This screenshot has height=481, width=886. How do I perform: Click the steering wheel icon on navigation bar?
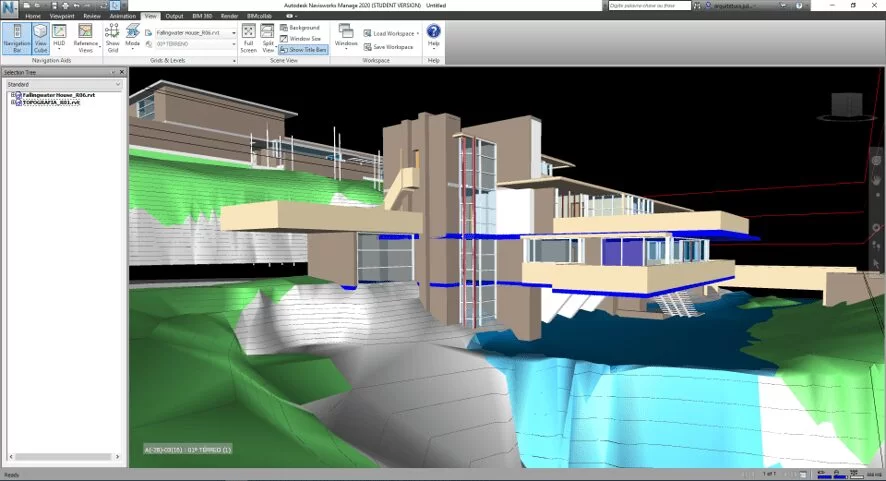pos(876,161)
